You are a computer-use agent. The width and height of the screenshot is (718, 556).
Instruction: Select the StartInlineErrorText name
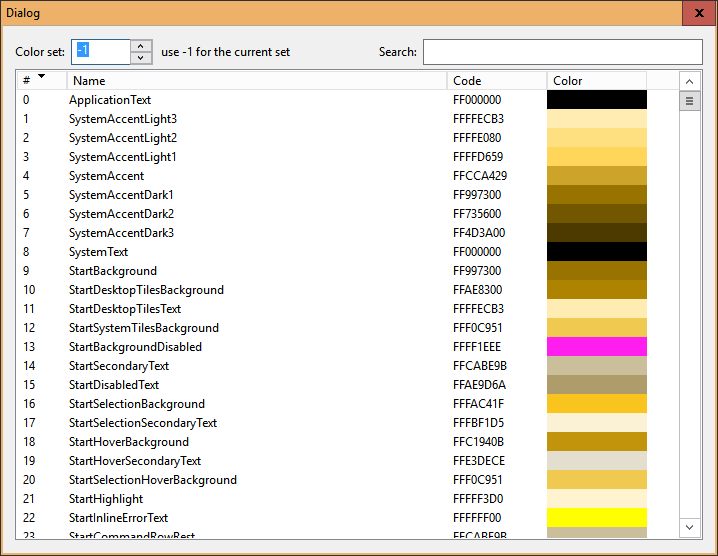[119, 518]
